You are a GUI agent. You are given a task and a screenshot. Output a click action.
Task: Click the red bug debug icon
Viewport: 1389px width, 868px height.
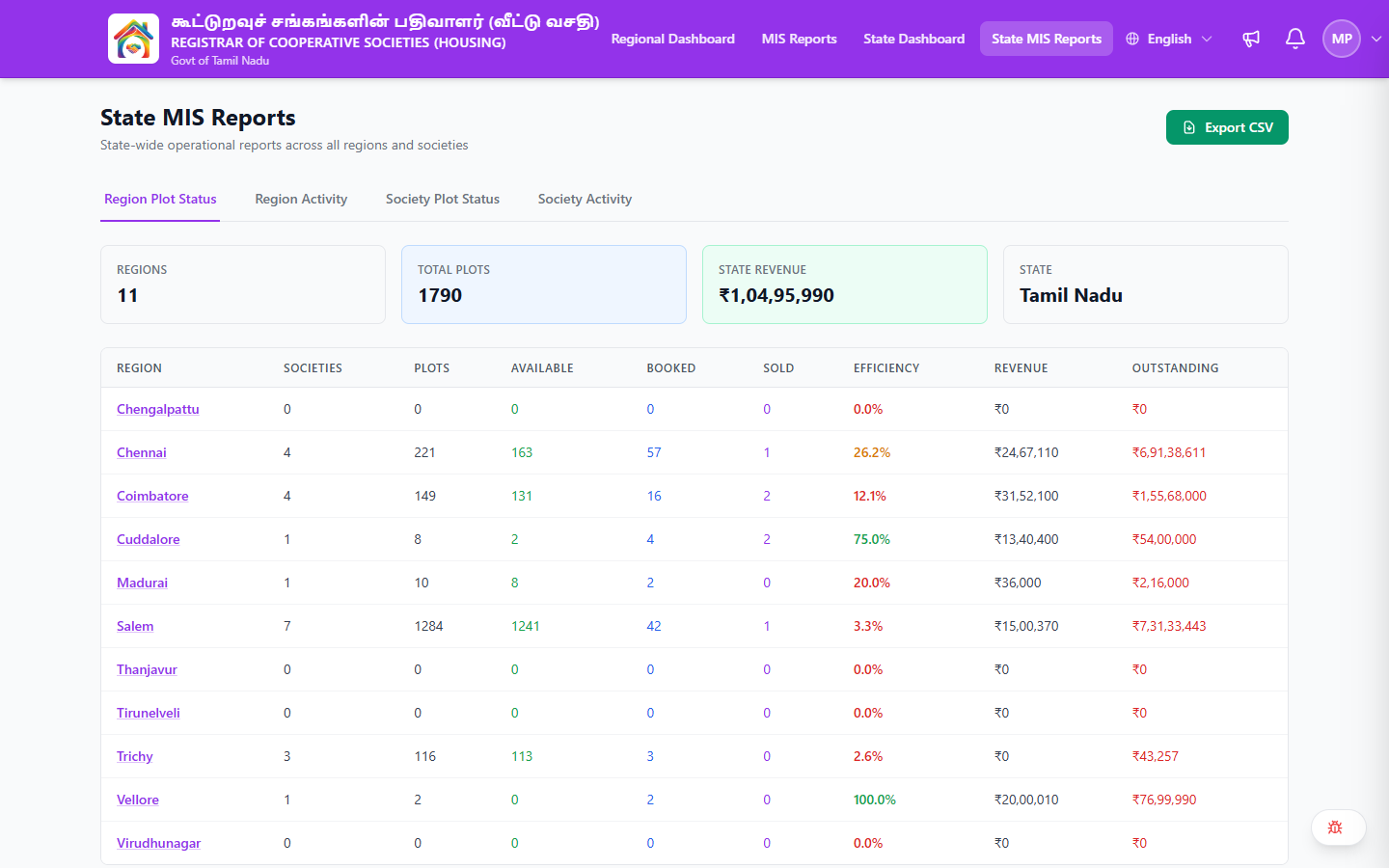coord(1335,827)
